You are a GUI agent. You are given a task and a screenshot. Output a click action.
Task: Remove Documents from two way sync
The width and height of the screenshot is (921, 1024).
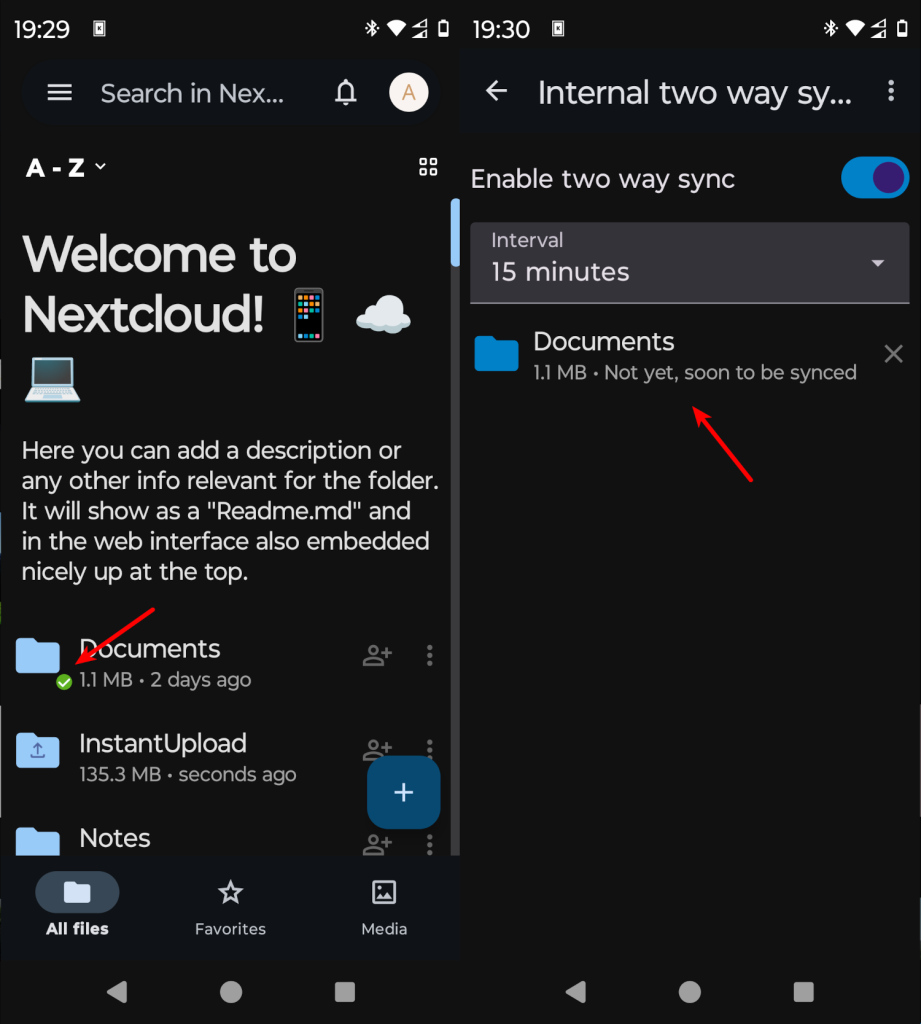coord(893,354)
